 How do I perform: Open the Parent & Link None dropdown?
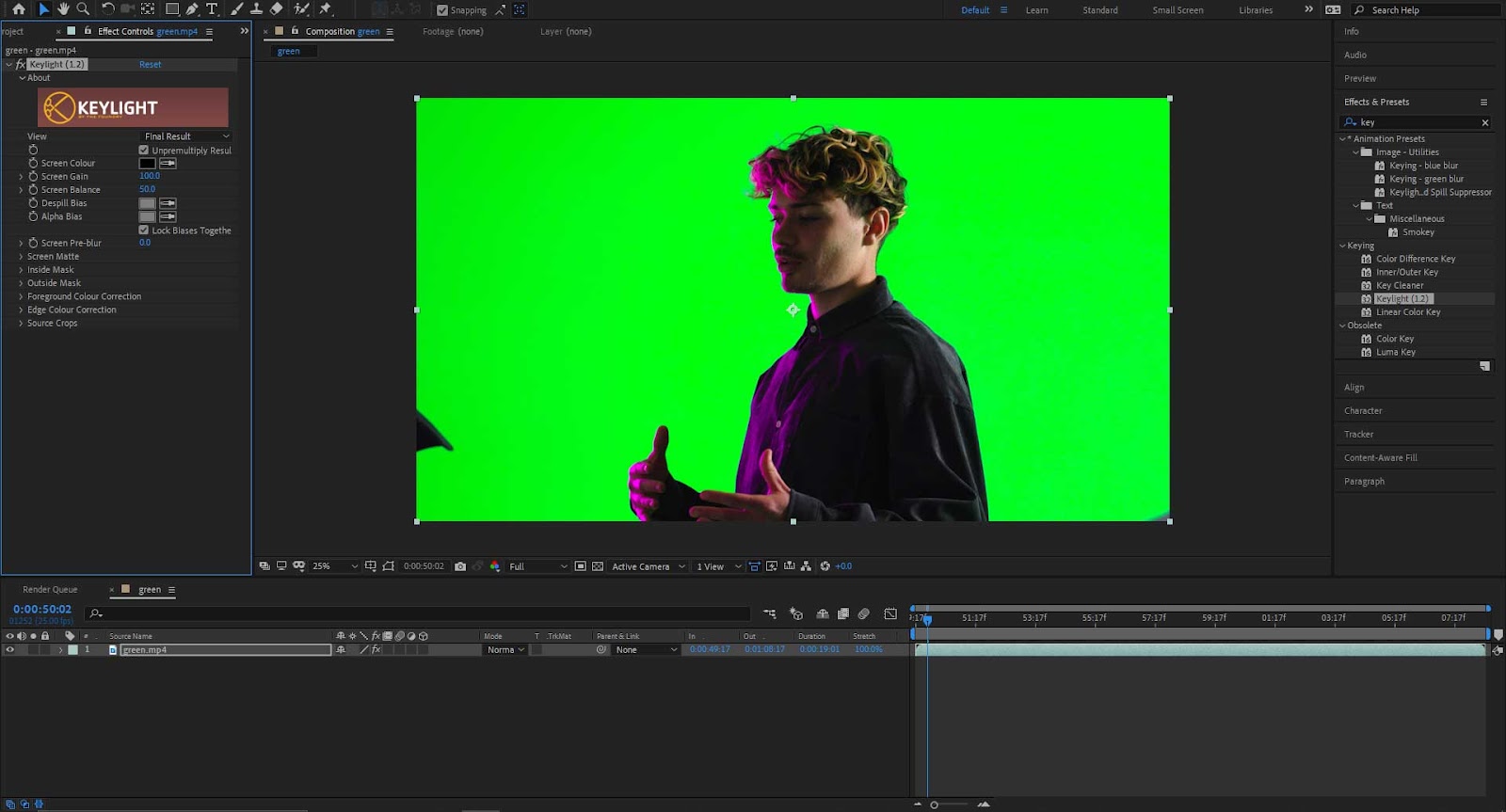646,650
